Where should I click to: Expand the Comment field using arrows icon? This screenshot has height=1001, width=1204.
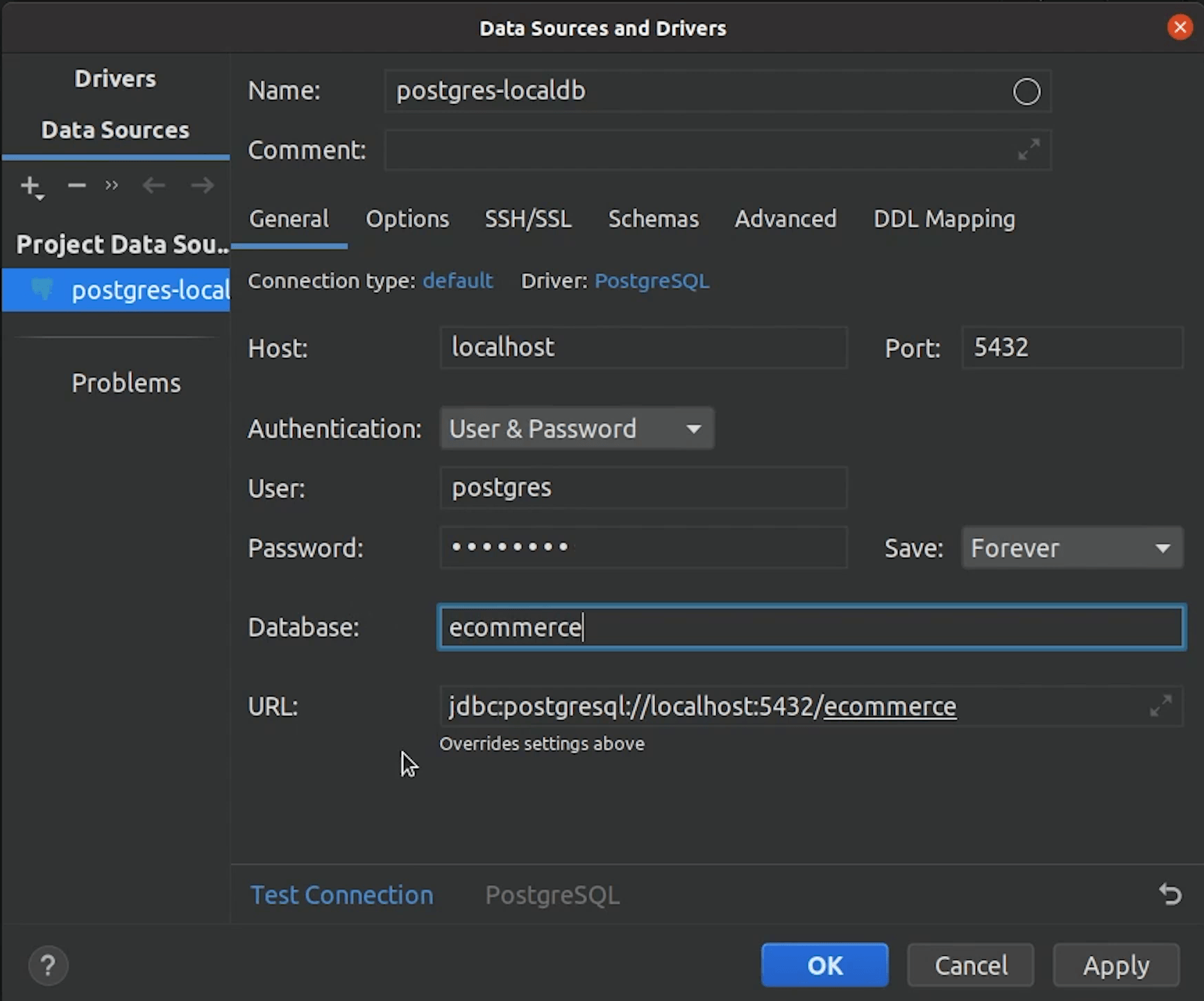[x=1028, y=149]
